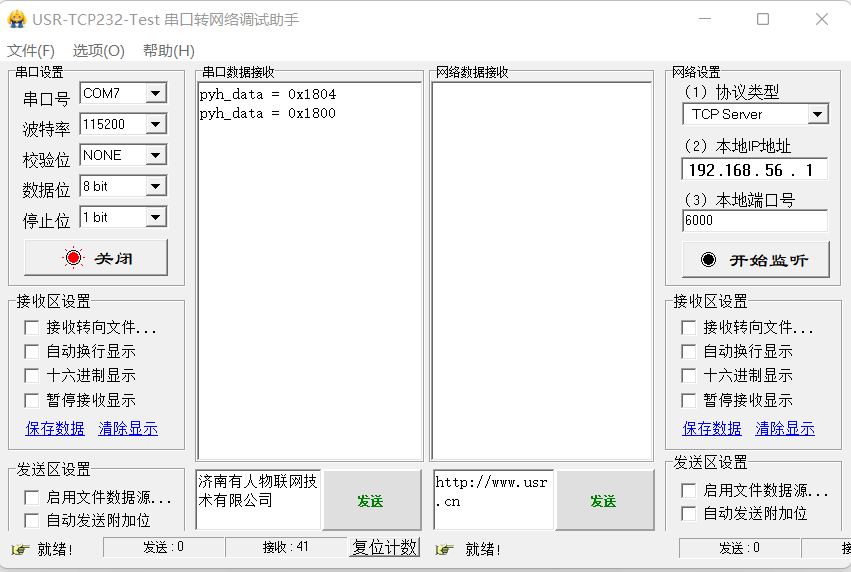The image size is (851, 572).
Task: Expand the 数据位 8 bit dropdown
Action: [x=156, y=187]
